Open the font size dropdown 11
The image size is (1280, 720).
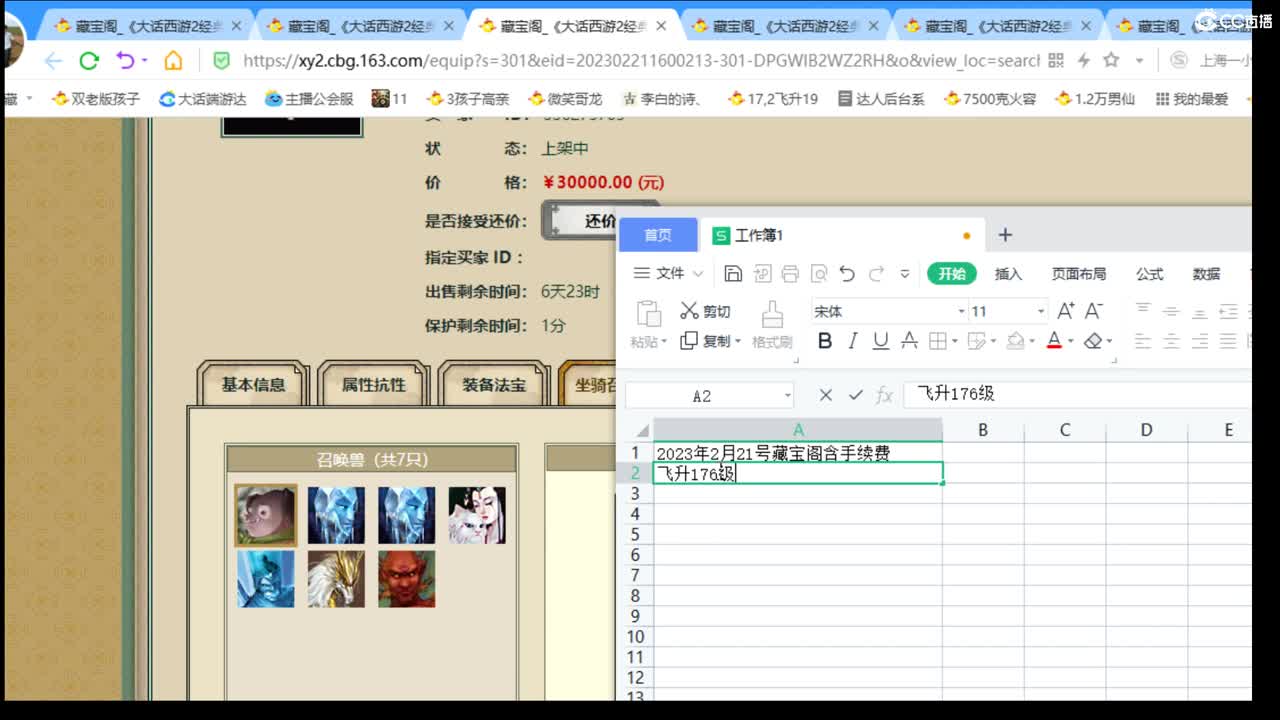[x=1040, y=311]
